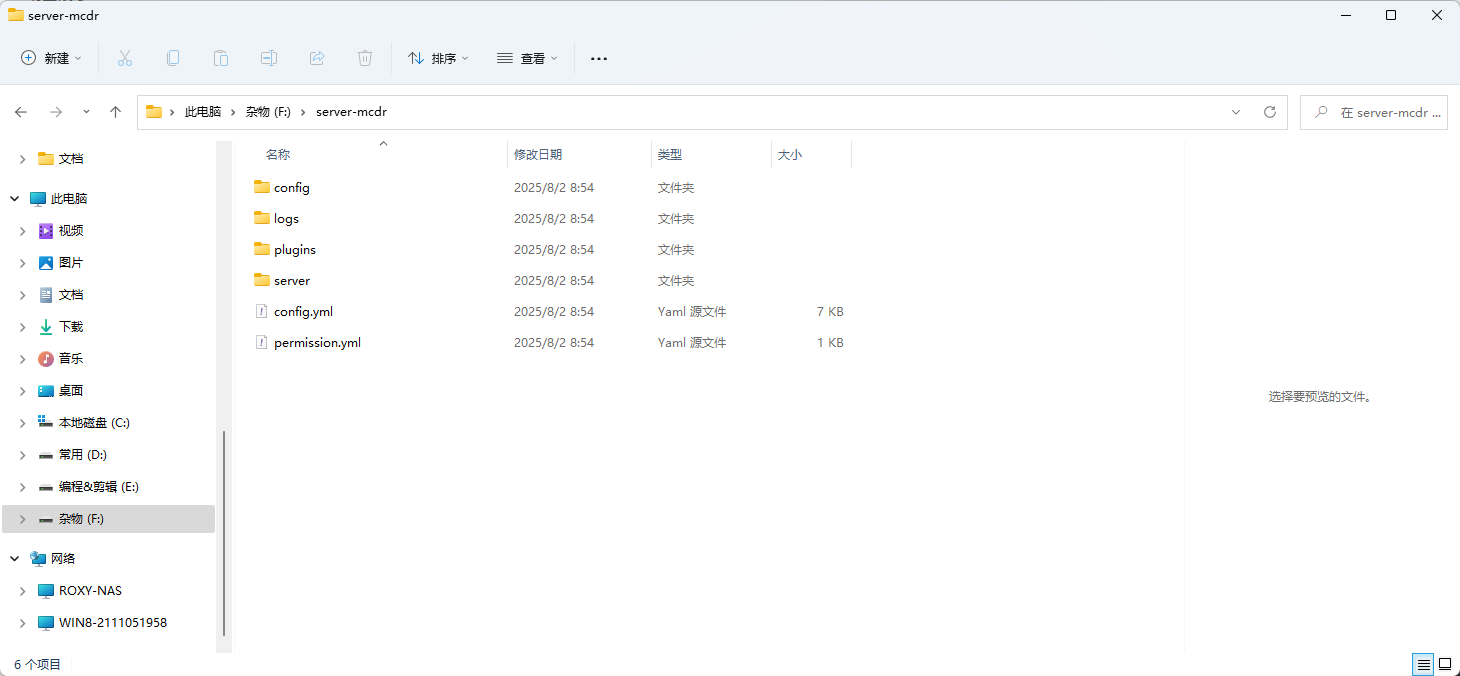Open the 排序 (Sort) dropdown menu

(x=438, y=58)
